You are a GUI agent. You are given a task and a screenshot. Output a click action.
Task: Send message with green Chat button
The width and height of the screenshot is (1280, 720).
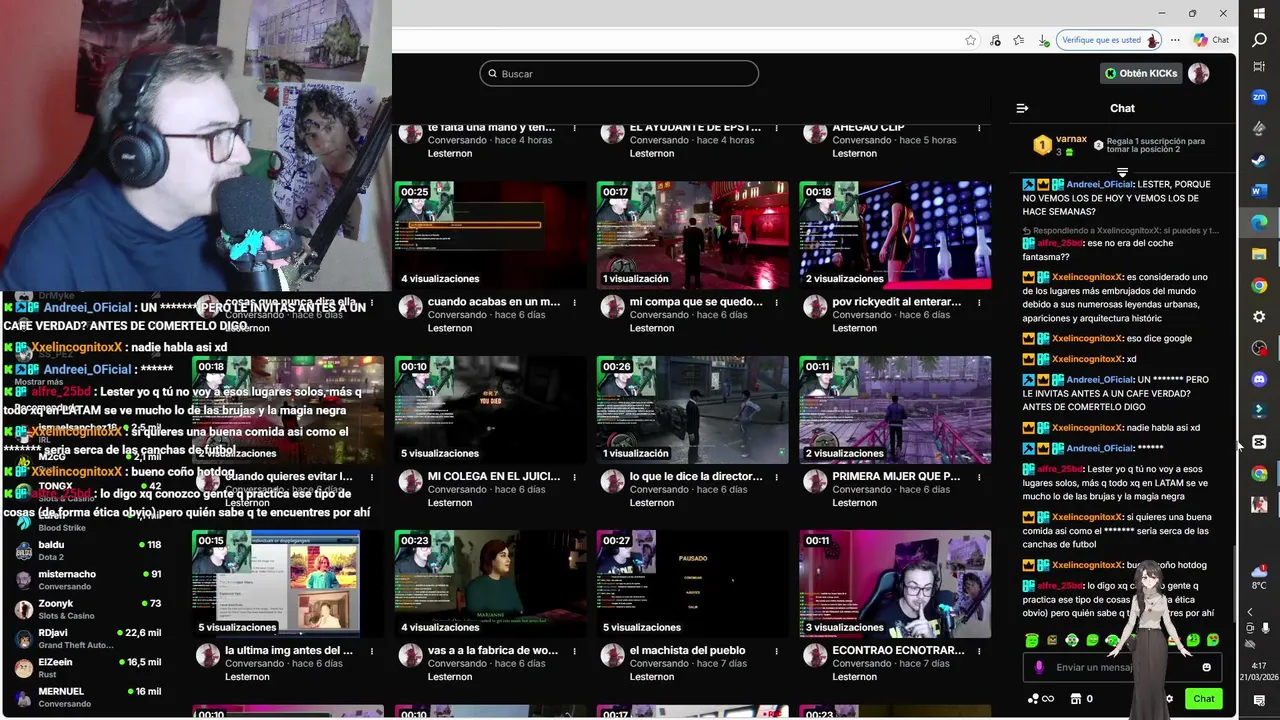click(x=1204, y=699)
